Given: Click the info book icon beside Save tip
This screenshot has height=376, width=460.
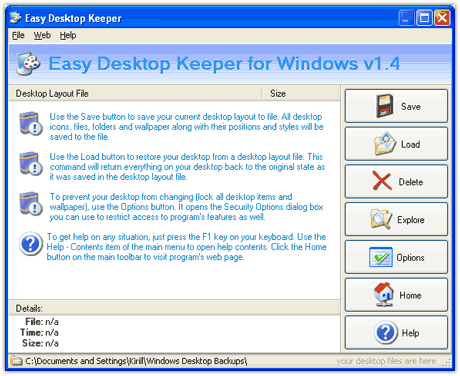Looking at the screenshot, I should pos(31,124).
